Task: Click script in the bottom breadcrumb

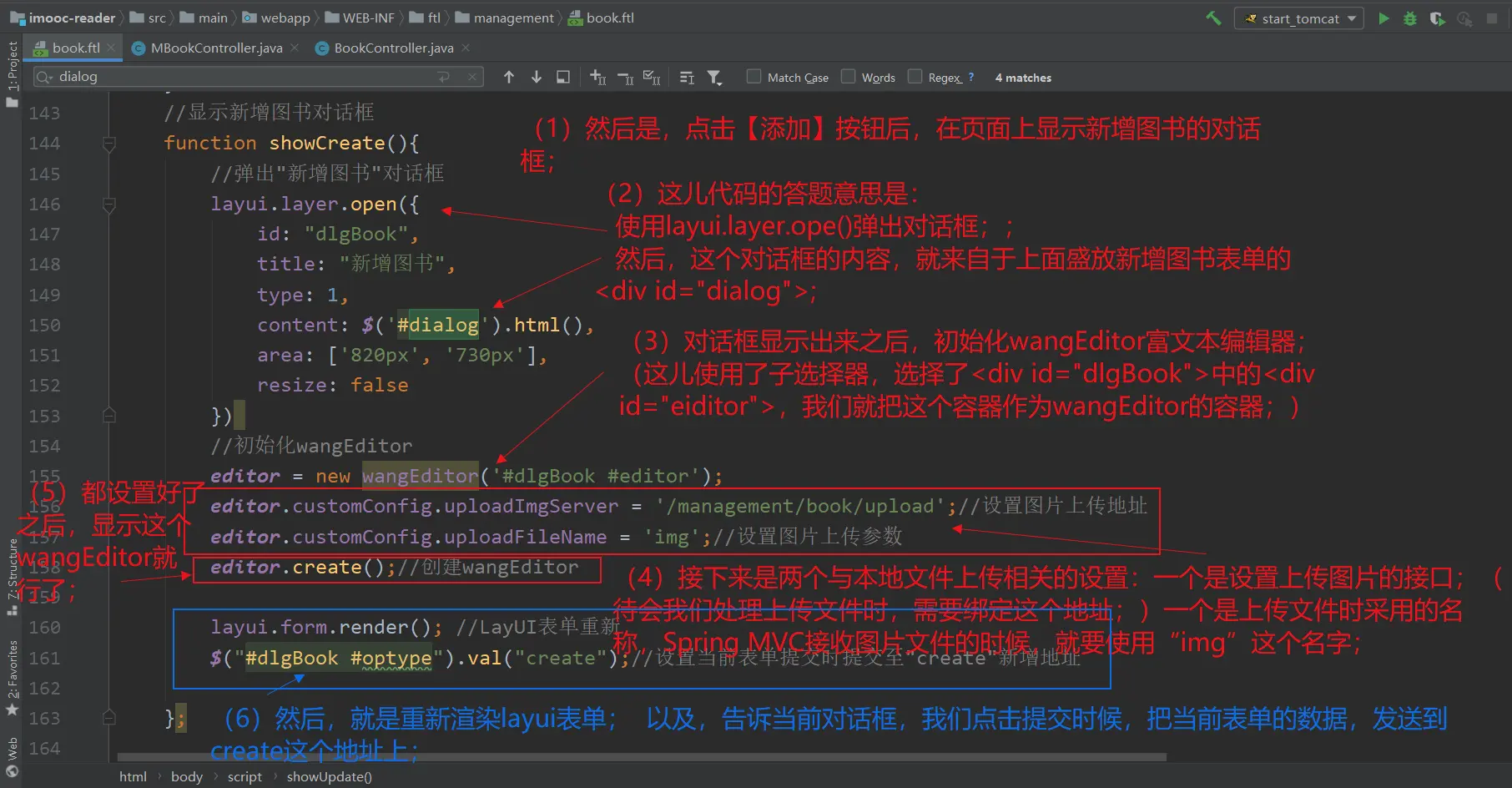Action: pos(244,776)
